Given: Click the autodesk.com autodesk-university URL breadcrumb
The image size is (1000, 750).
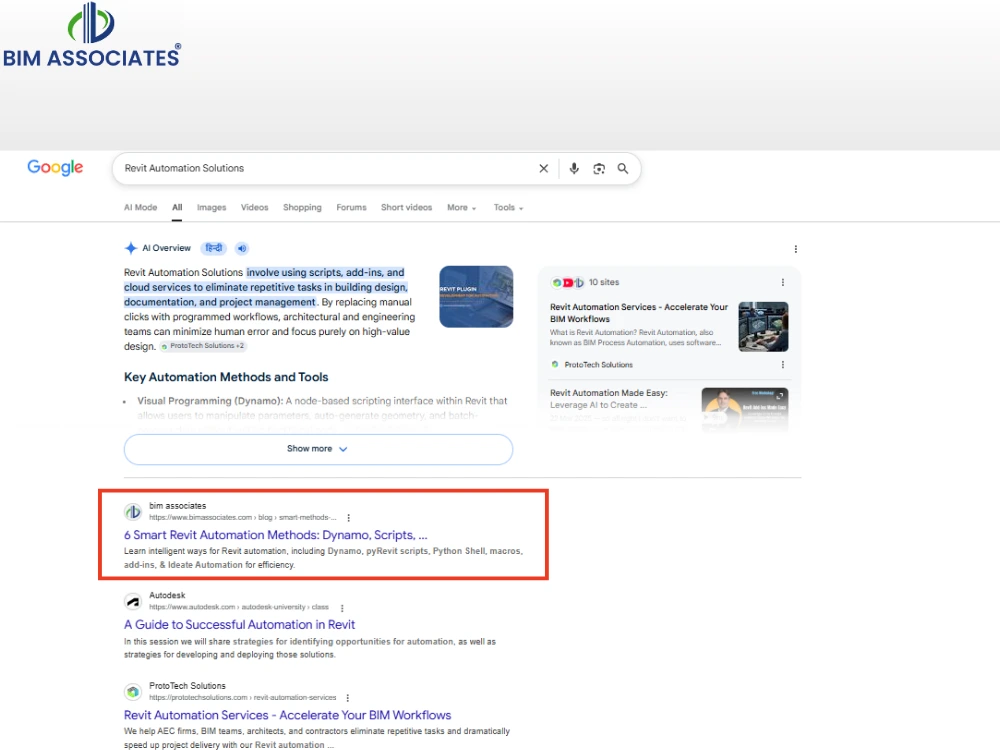Looking at the screenshot, I should pyautogui.click(x=239, y=607).
